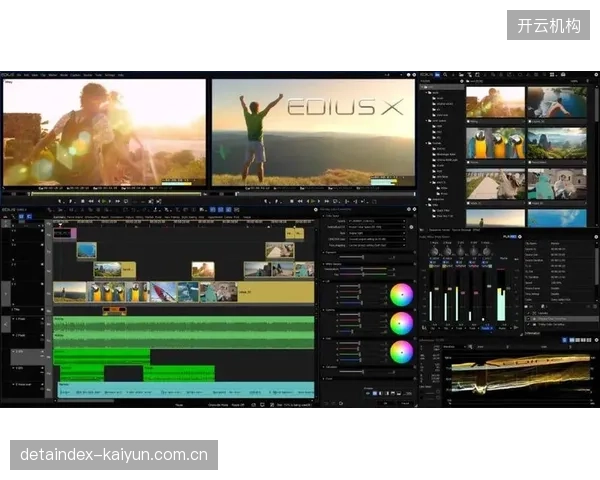600x480 pixels.
Task: Select the hiking couple clip thumbnail in Bin
Action: pos(495,102)
